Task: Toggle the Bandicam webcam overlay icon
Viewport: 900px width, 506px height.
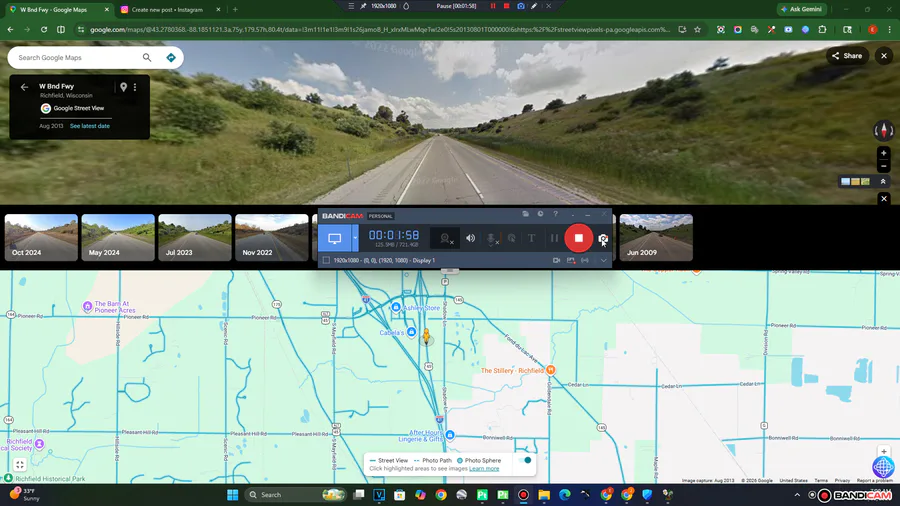Action: pyautogui.click(x=446, y=239)
